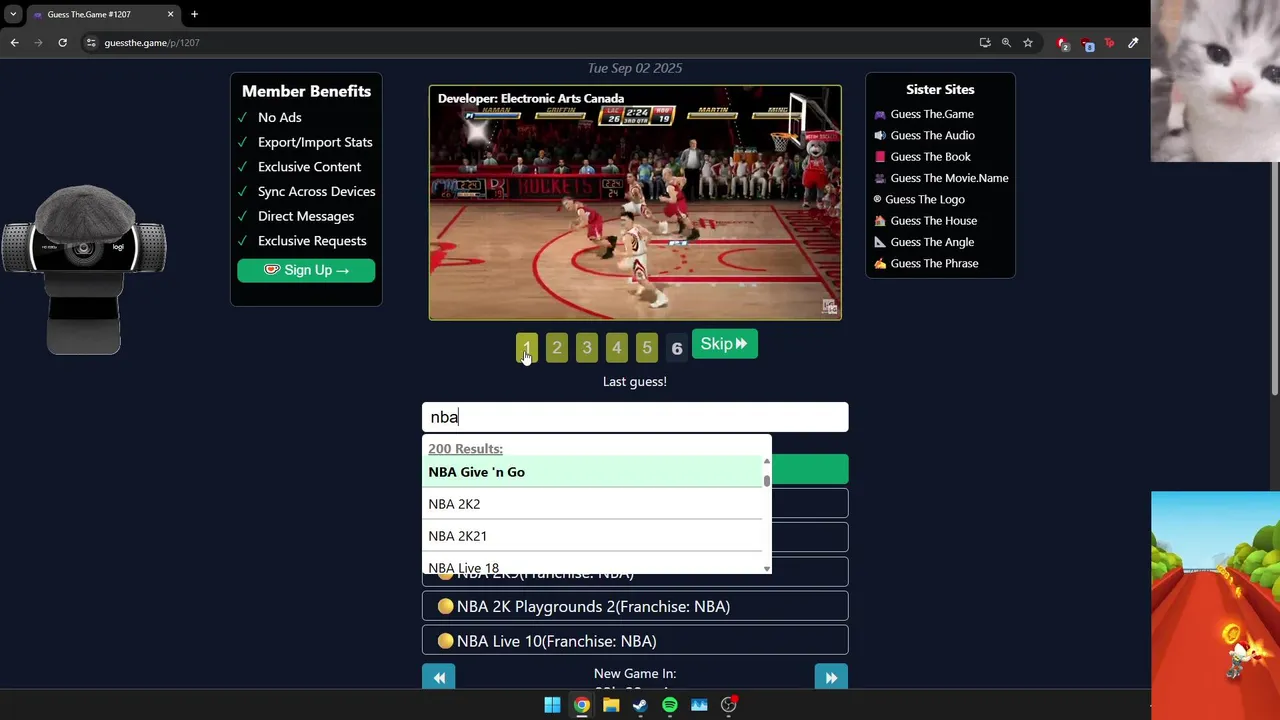Bookmark this page with the star icon

click(x=1027, y=43)
